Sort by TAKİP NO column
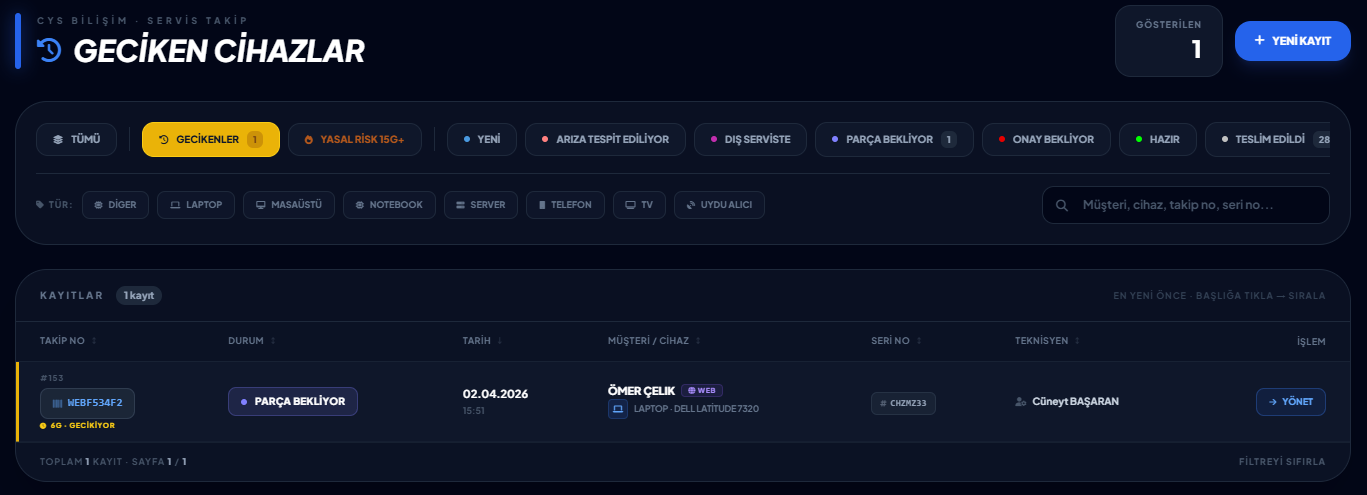 click(x=68, y=341)
